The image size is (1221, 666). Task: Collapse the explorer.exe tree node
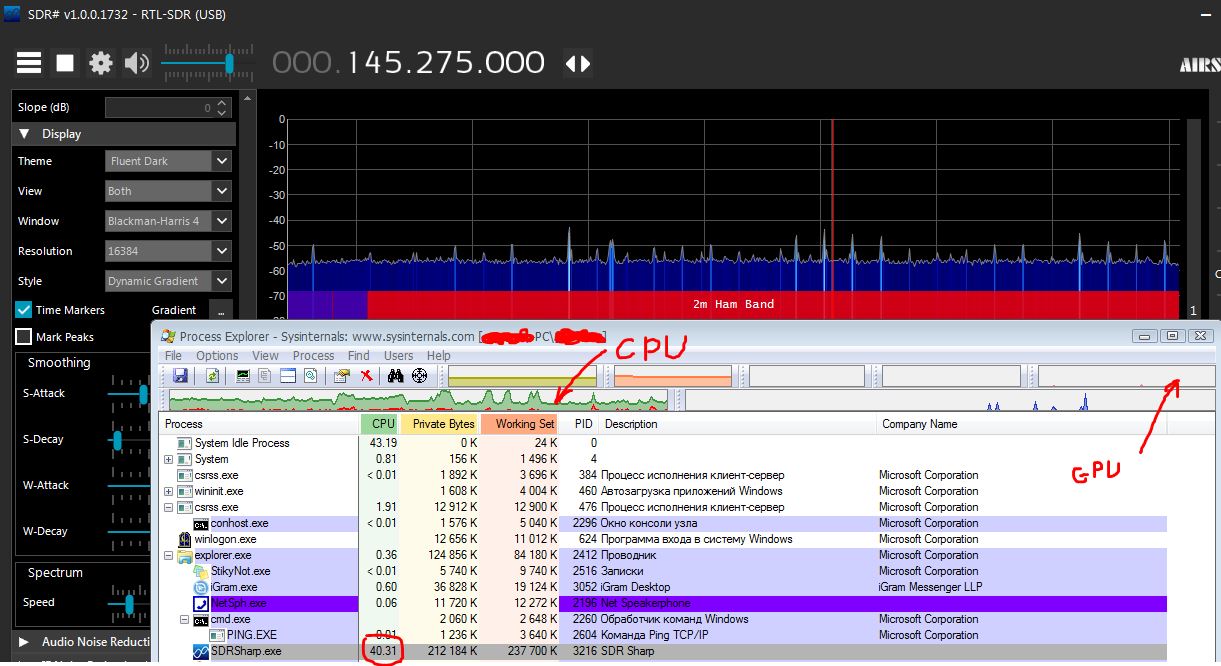point(169,555)
